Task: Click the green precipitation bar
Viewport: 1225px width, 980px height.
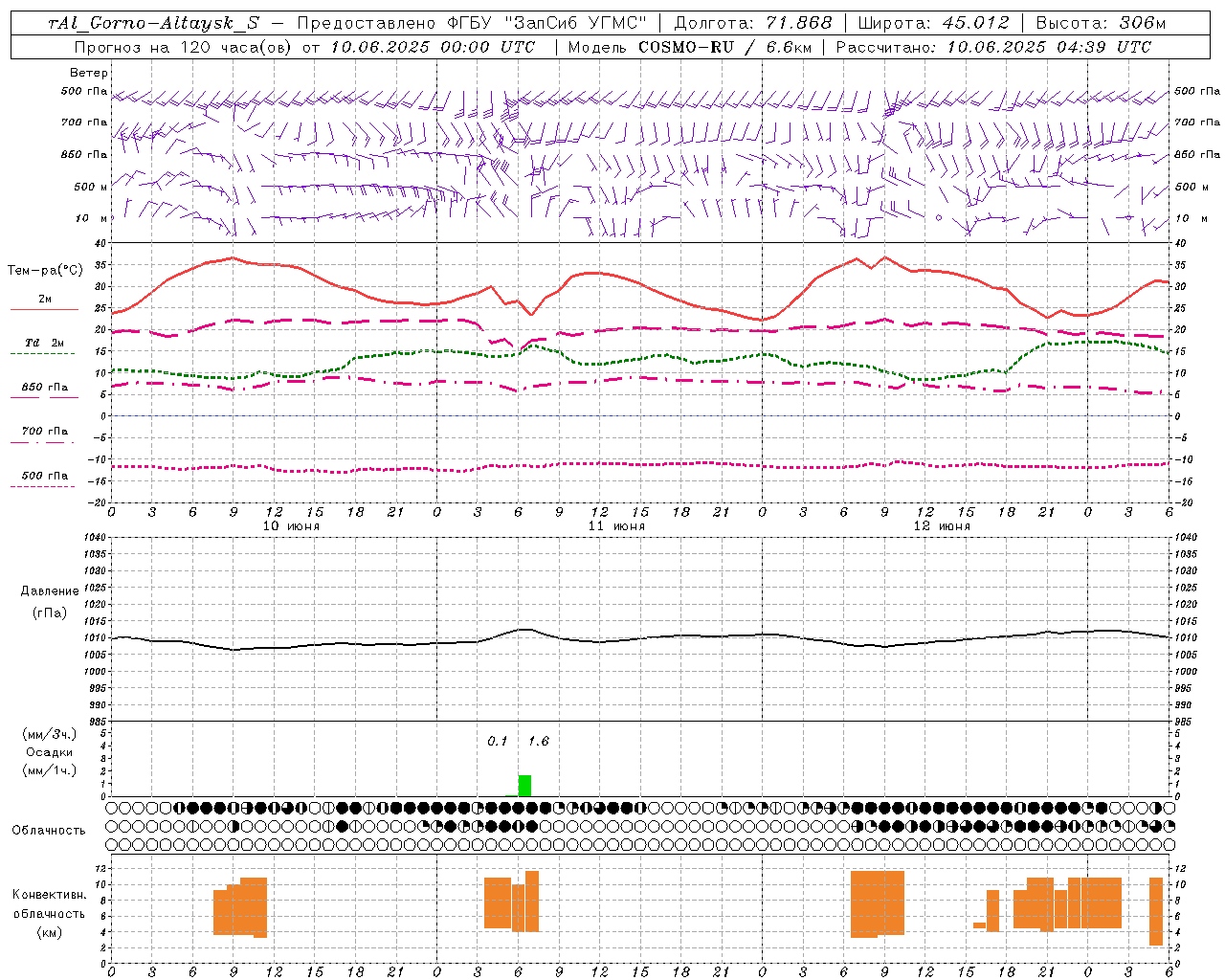Action: tap(524, 786)
